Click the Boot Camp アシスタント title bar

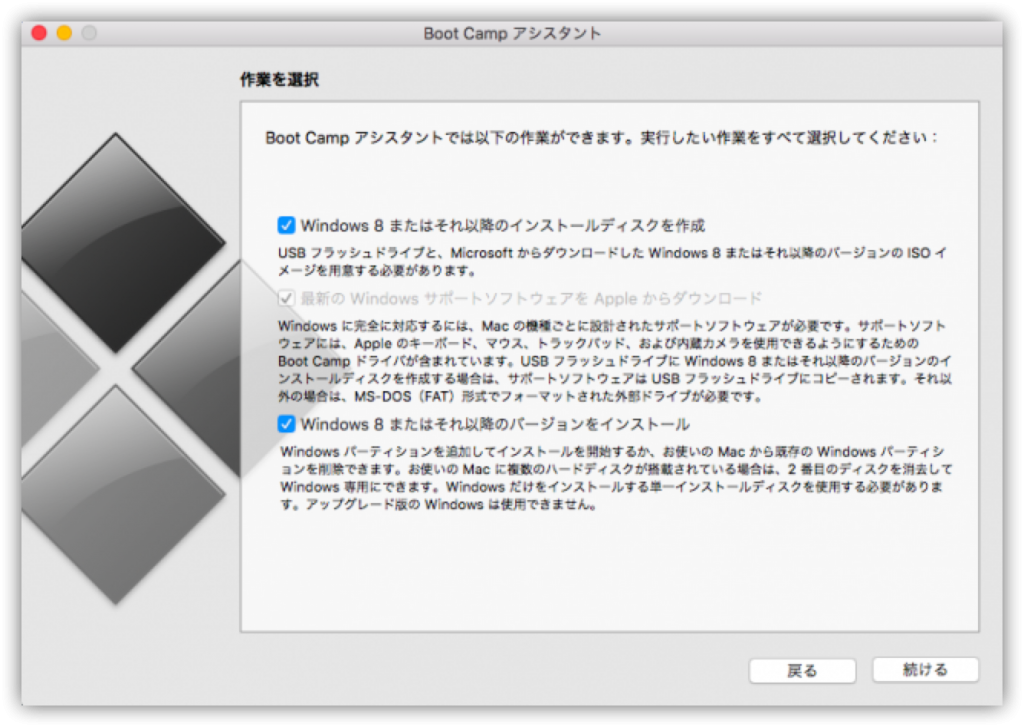tap(512, 32)
